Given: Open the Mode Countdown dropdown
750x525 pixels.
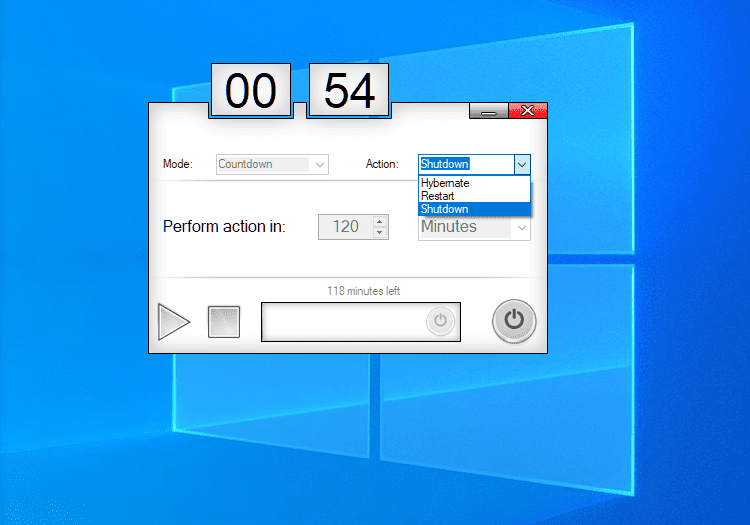Looking at the screenshot, I should [x=272, y=164].
